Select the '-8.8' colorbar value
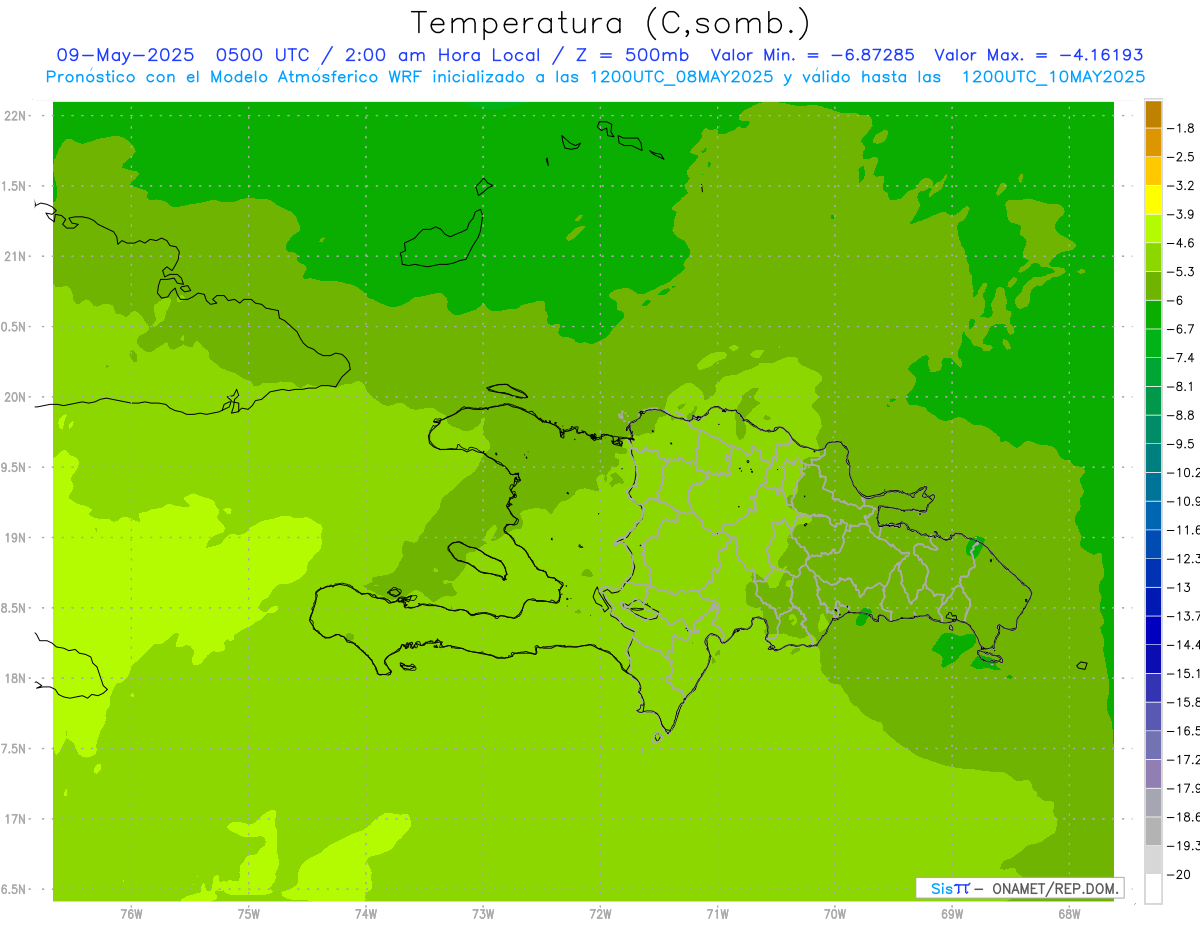Image resolution: width=1200 pixels, height=927 pixels. (1183, 415)
